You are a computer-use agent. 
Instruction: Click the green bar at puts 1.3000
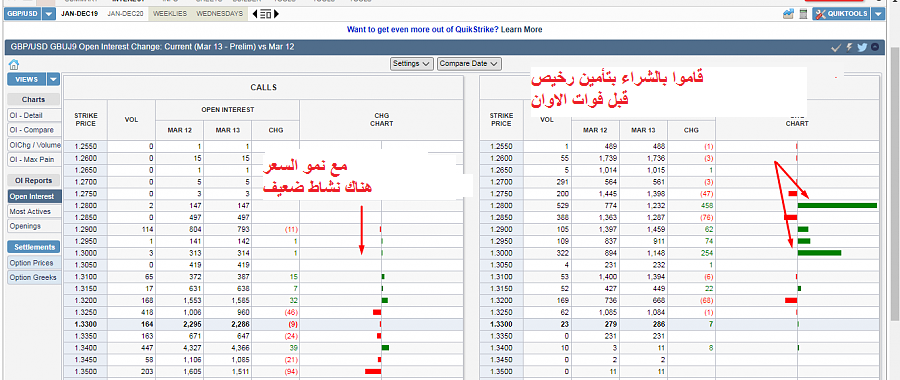point(819,253)
